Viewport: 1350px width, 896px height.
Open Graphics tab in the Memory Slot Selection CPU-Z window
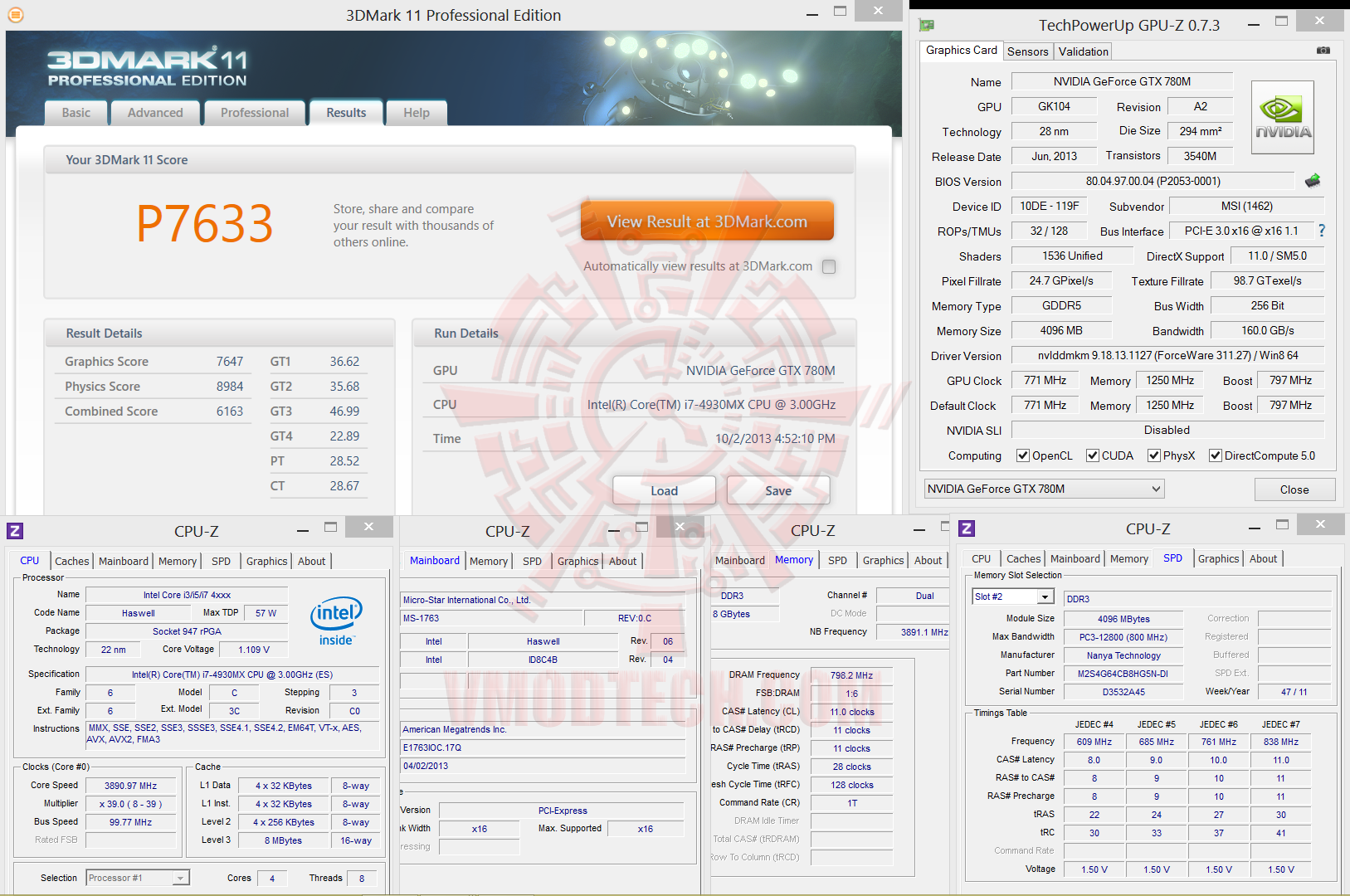tap(1219, 559)
